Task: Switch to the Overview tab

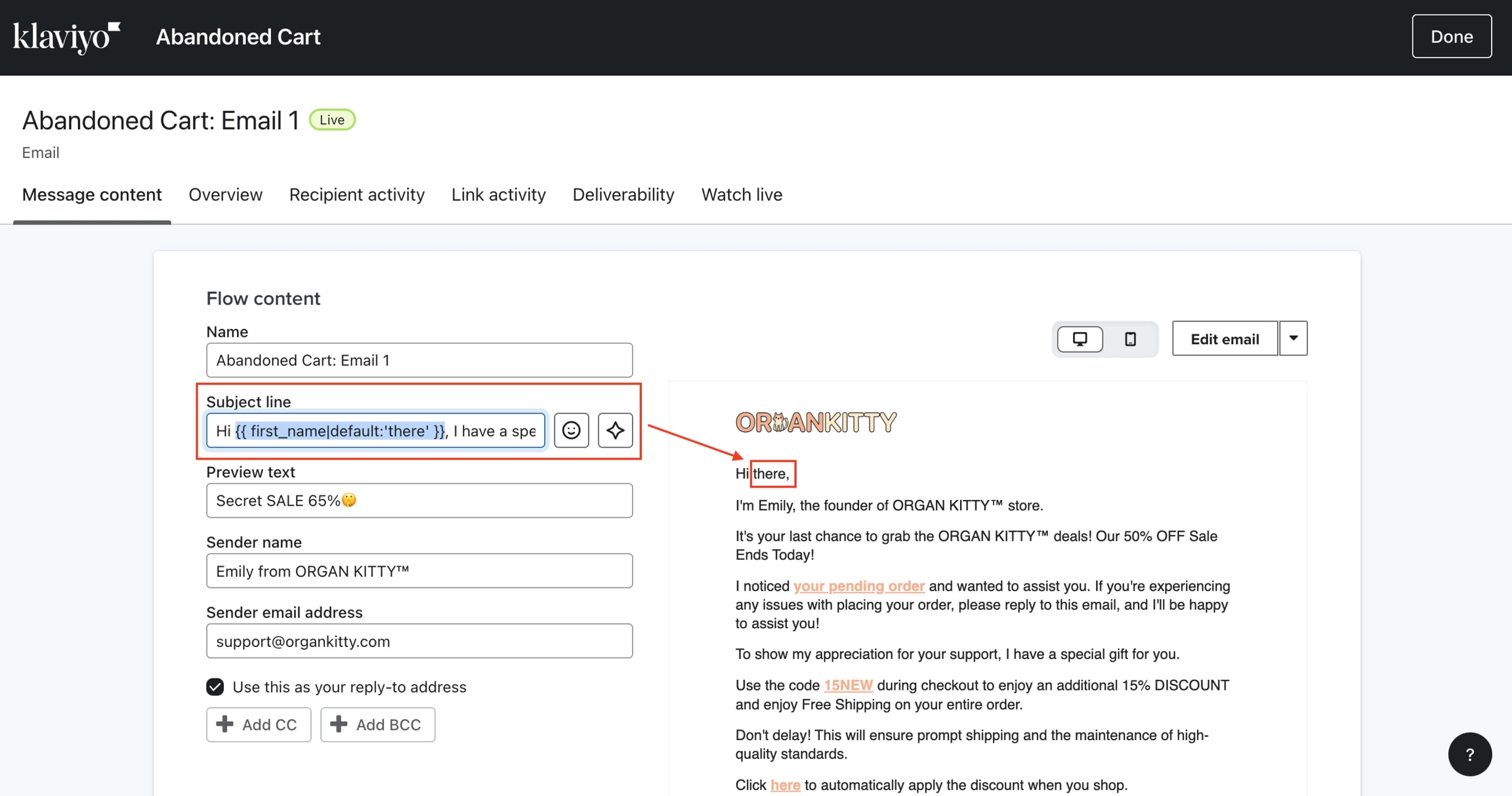Action: coord(225,194)
